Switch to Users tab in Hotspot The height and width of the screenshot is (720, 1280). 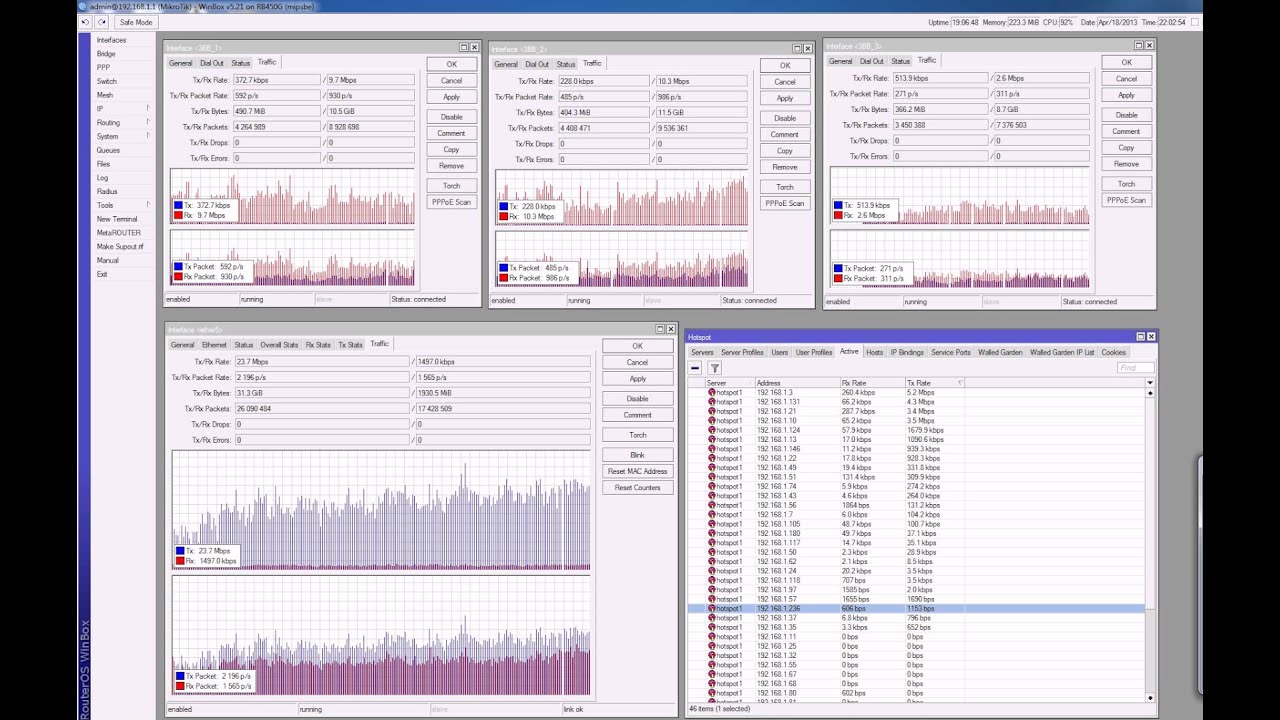(779, 352)
